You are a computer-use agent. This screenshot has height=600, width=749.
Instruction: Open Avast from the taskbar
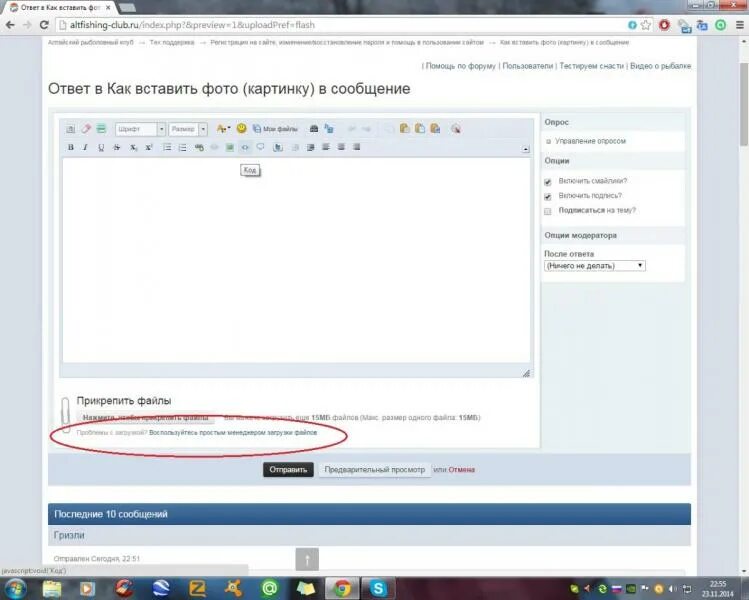(233, 589)
